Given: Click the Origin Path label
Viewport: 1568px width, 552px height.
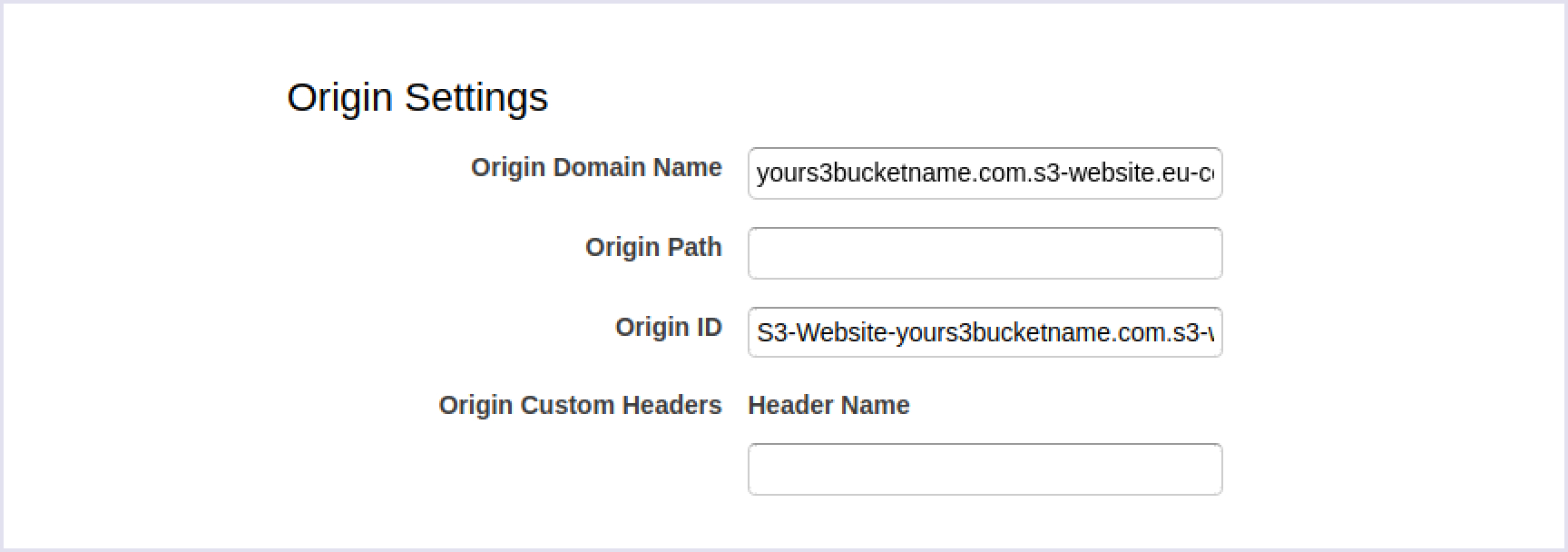Looking at the screenshot, I should pyautogui.click(x=653, y=247).
